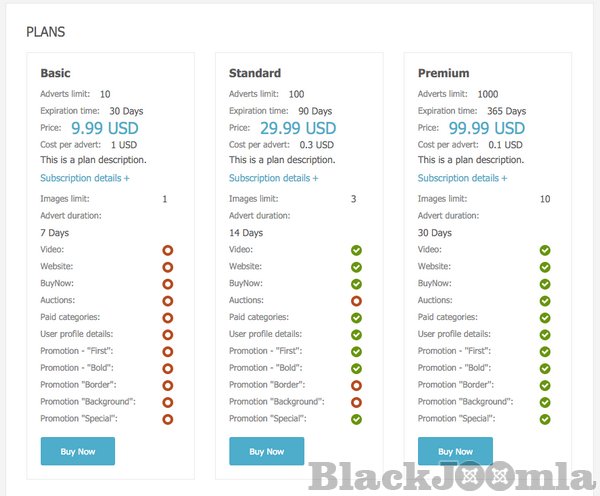Image resolution: width=600 pixels, height=496 pixels.
Task: Click Standard plan Promotion "Border" unavailable icon
Action: (356, 385)
